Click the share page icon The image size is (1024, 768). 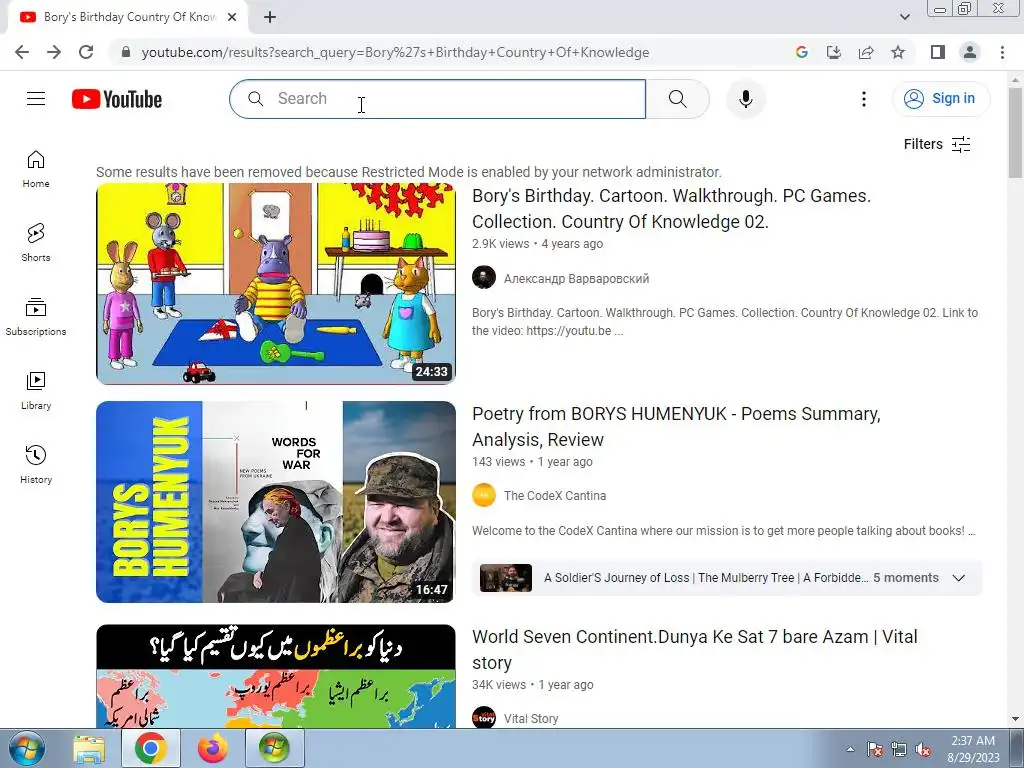[866, 52]
